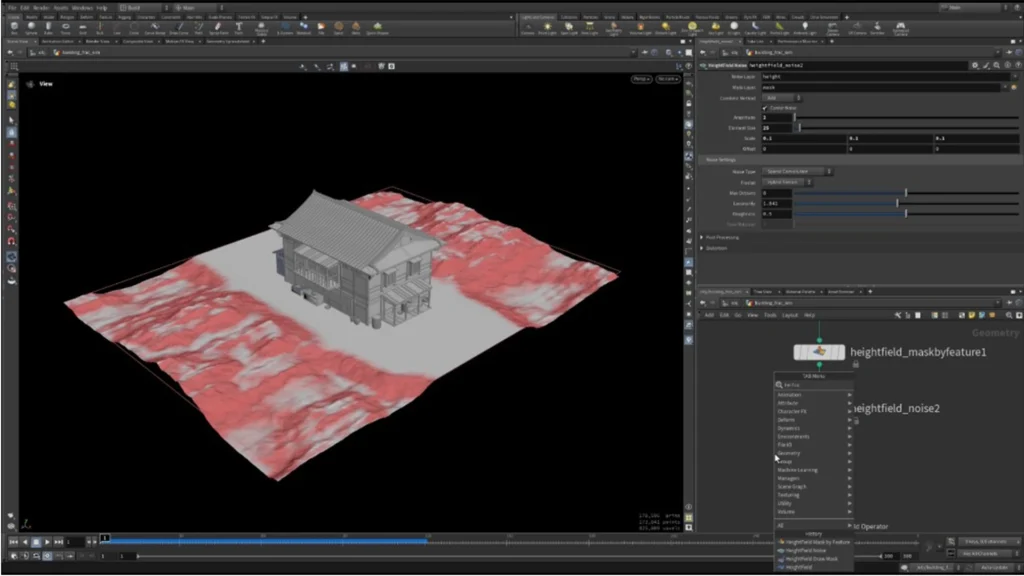Switch to the Lights and Cameras shelf tab
The width and height of the screenshot is (1024, 576).
(538, 17)
